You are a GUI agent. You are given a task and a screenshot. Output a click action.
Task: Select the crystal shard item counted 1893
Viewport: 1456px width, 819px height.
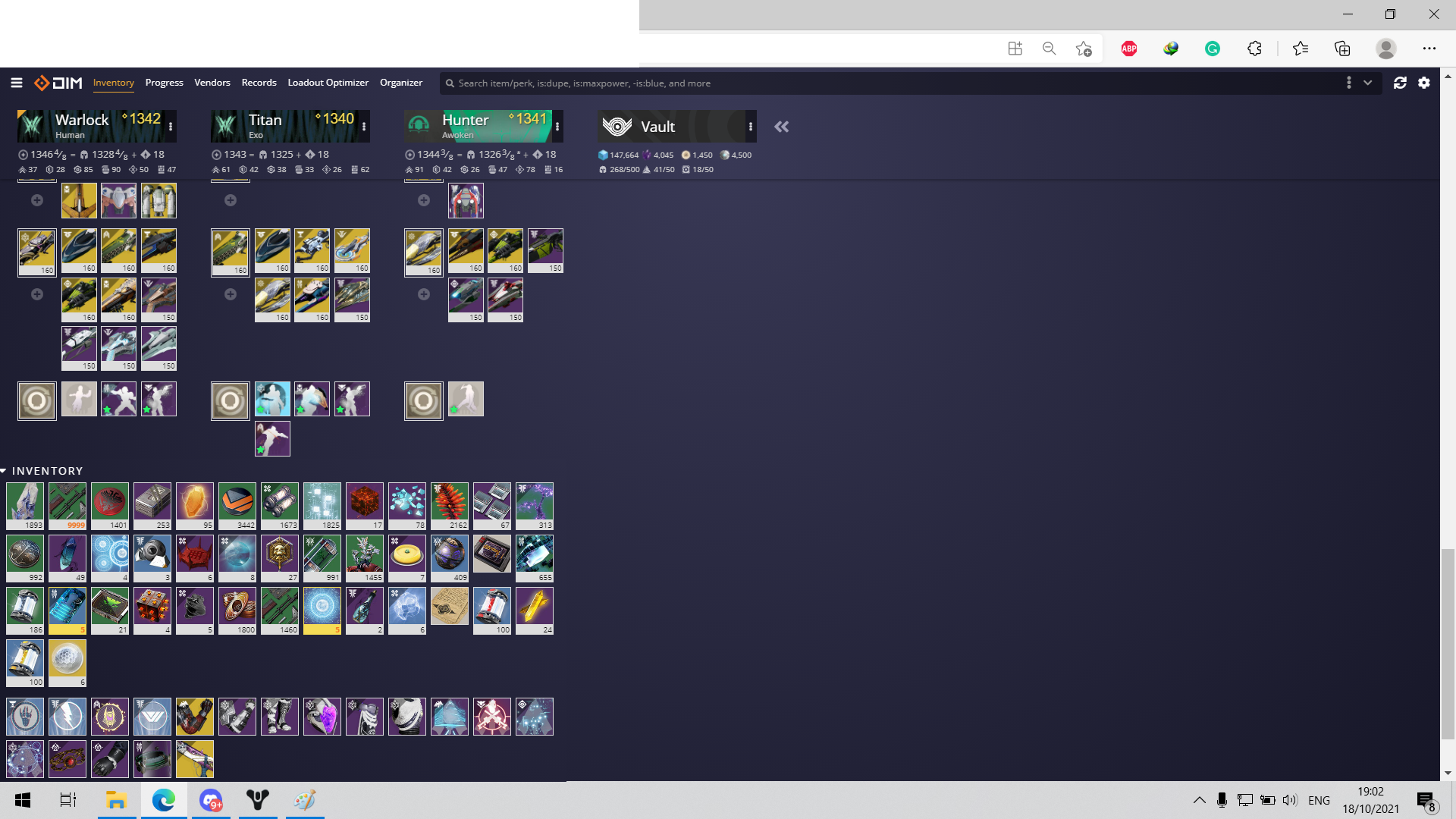[x=25, y=506]
